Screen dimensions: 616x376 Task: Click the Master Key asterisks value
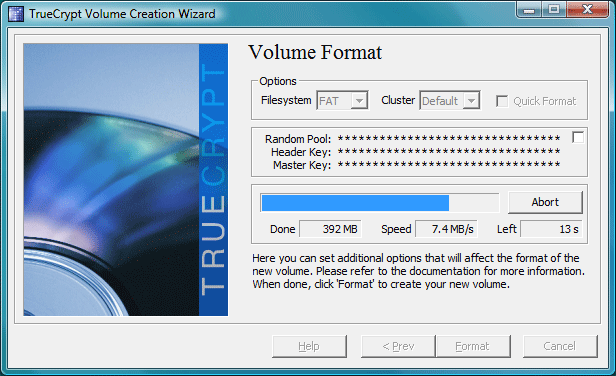pyautogui.click(x=449, y=164)
